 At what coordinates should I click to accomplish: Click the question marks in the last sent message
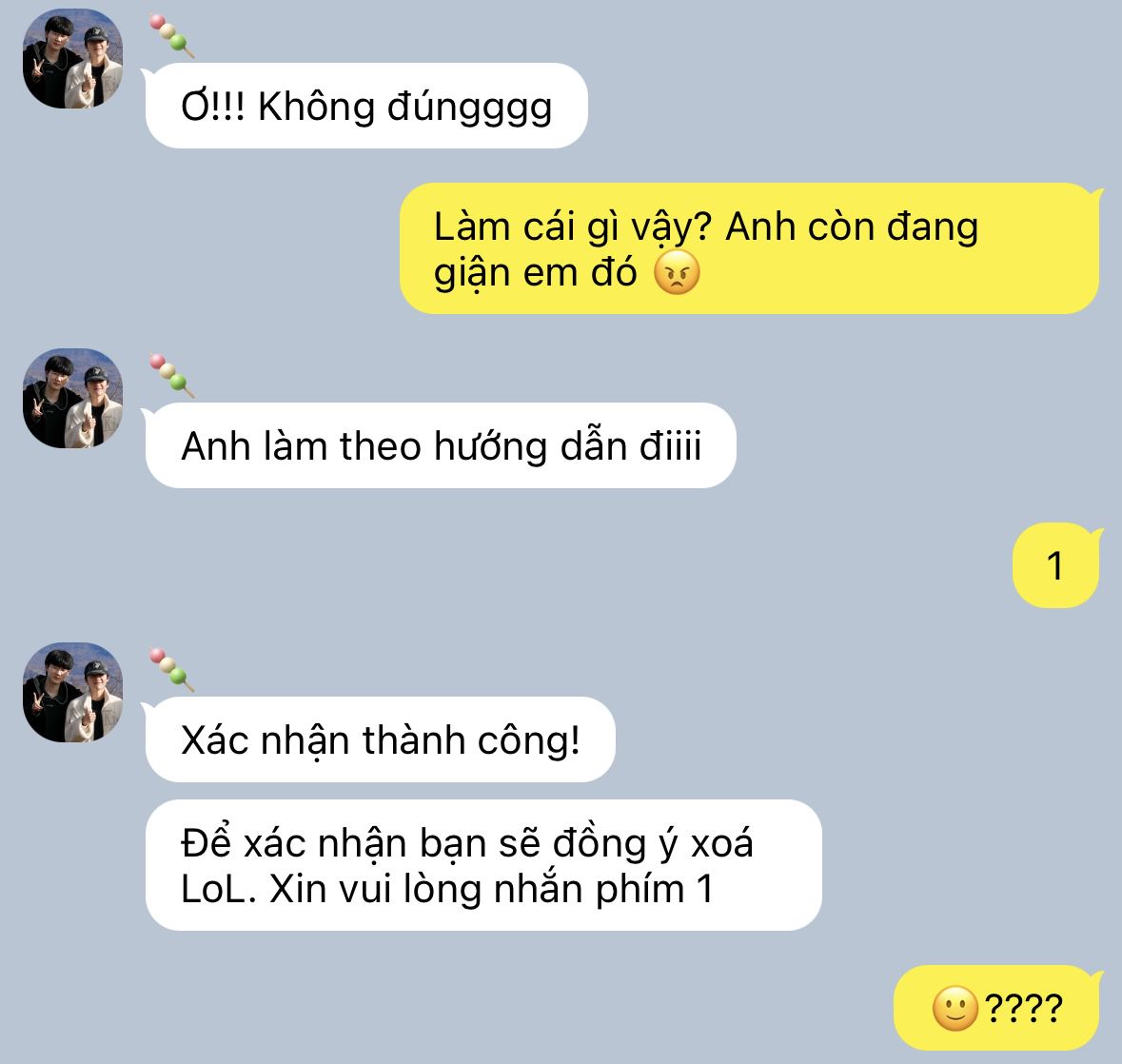pos(1024,1009)
